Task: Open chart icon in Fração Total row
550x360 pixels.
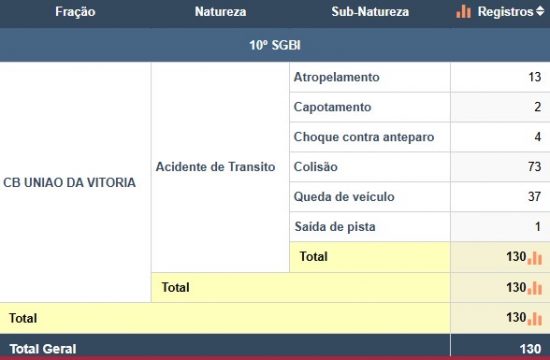Action: (535, 318)
